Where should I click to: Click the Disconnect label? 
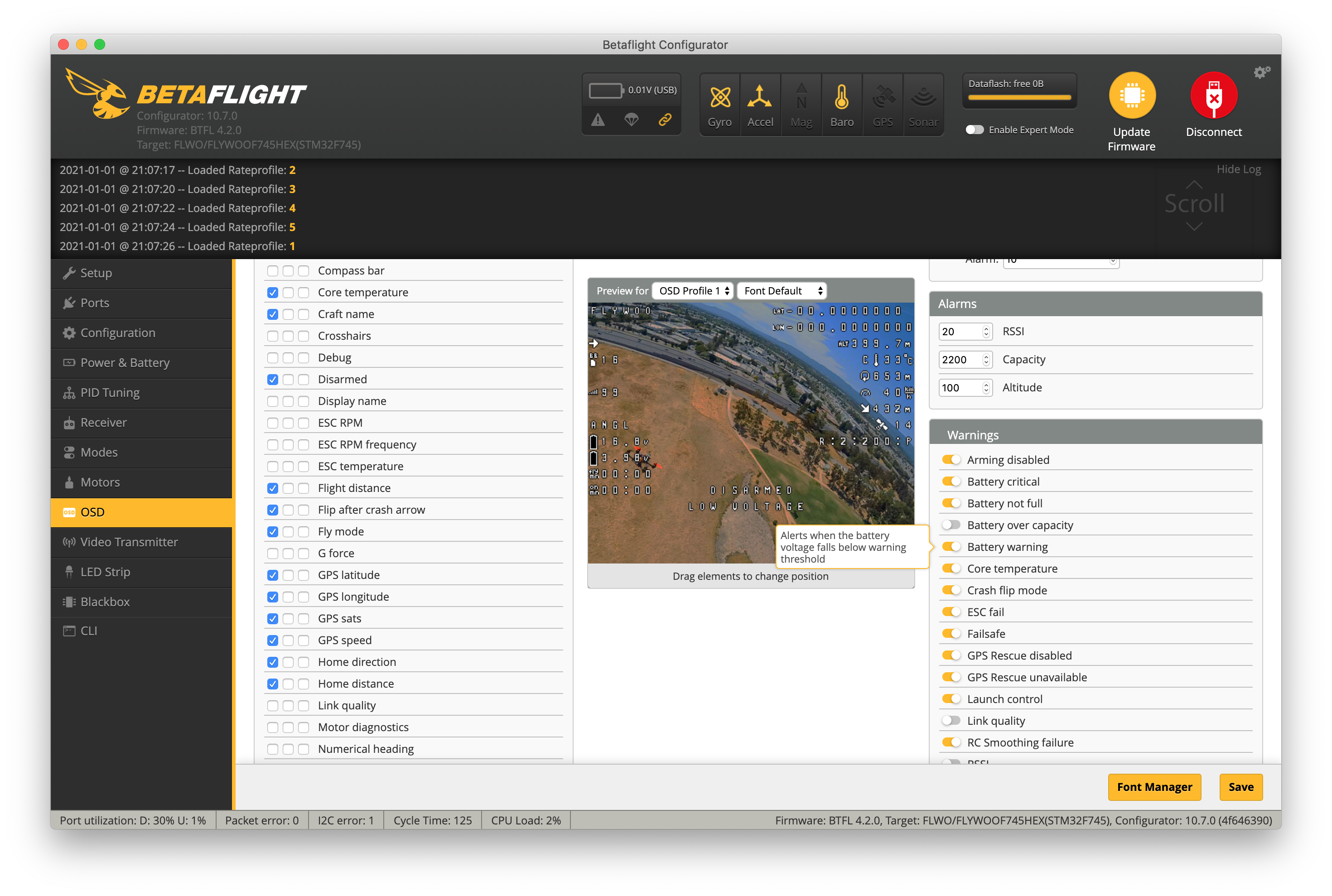coord(1214,132)
